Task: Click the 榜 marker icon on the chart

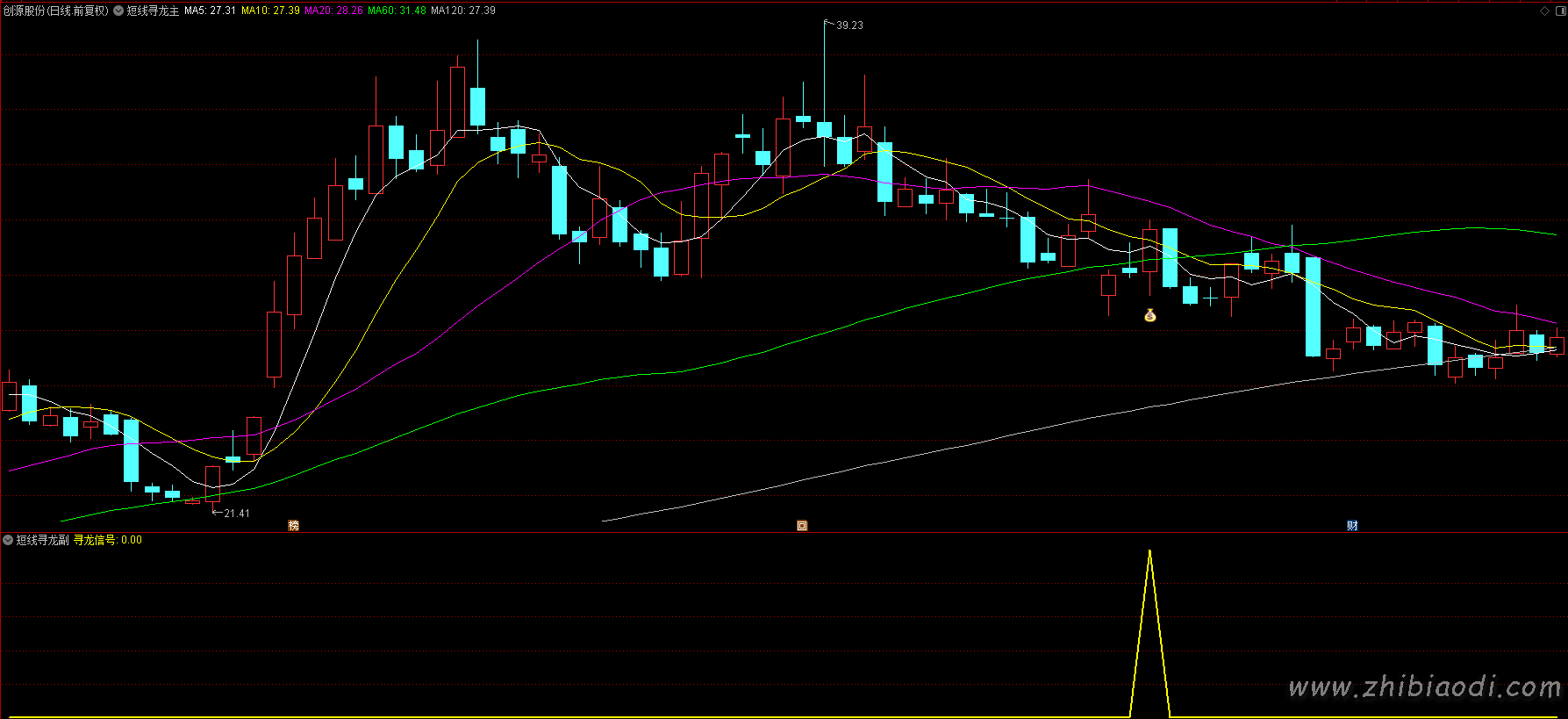Action: pos(294,525)
